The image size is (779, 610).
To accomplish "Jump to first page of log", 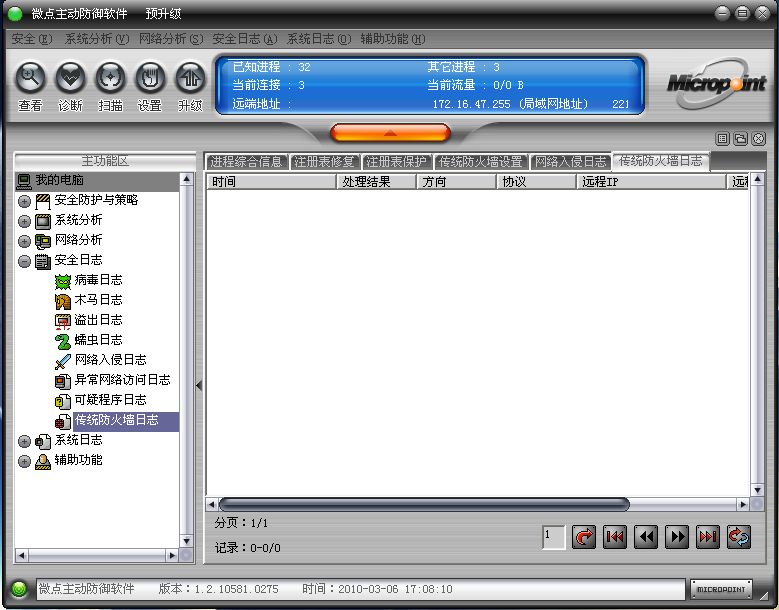I will 615,537.
